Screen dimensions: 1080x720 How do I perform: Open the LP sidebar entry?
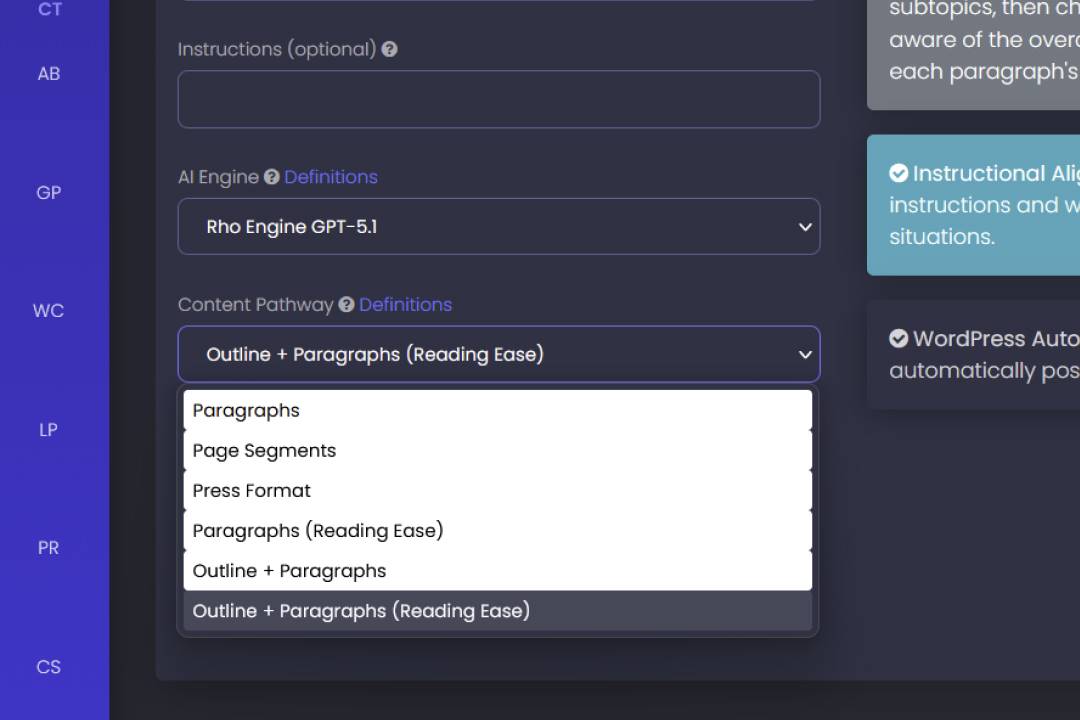pyautogui.click(x=47, y=429)
